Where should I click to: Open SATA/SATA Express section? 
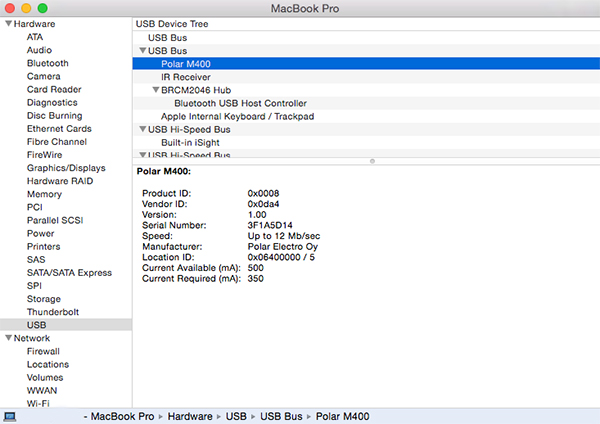click(x=69, y=272)
